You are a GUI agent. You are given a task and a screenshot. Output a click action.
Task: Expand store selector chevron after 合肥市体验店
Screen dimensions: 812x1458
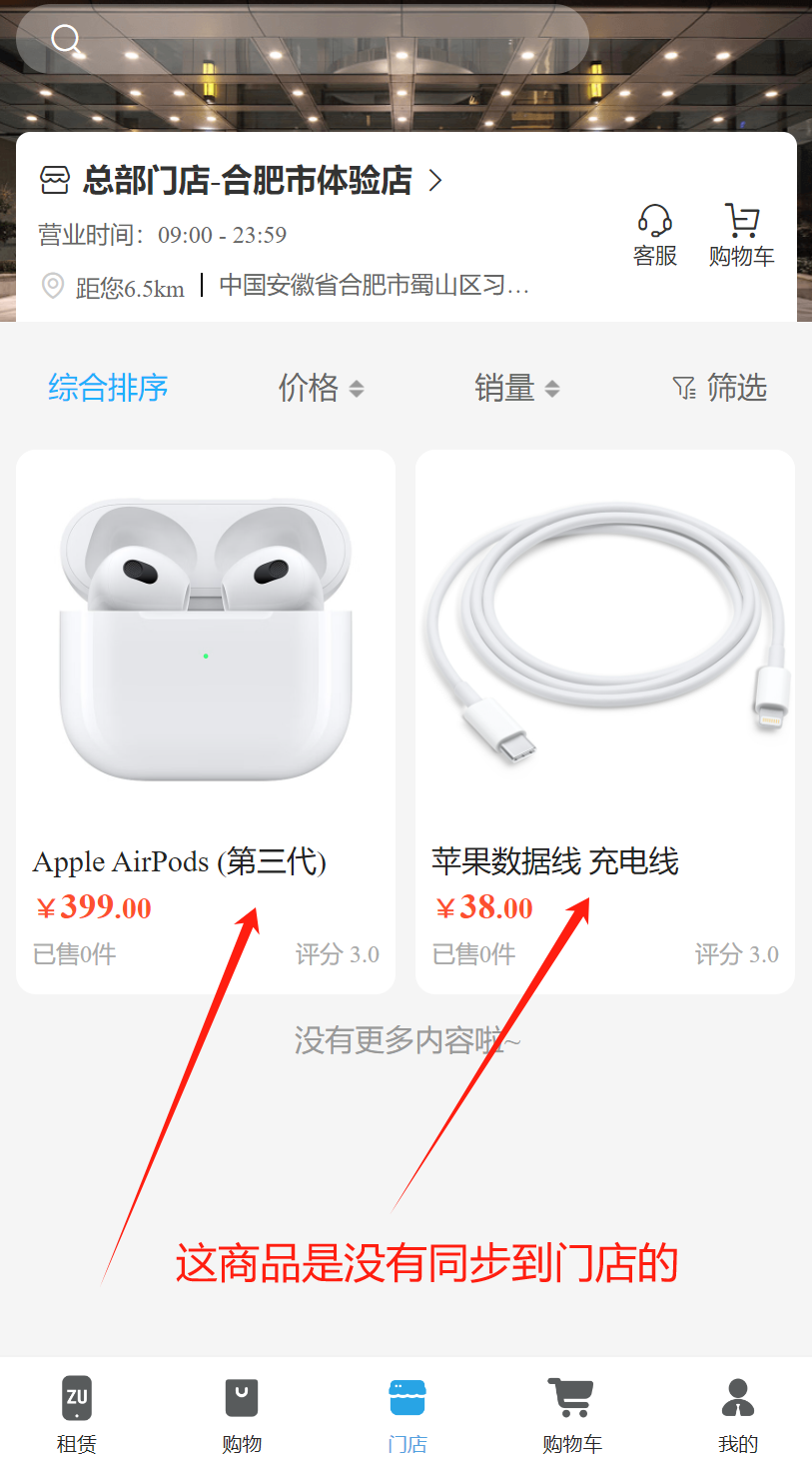click(x=435, y=181)
